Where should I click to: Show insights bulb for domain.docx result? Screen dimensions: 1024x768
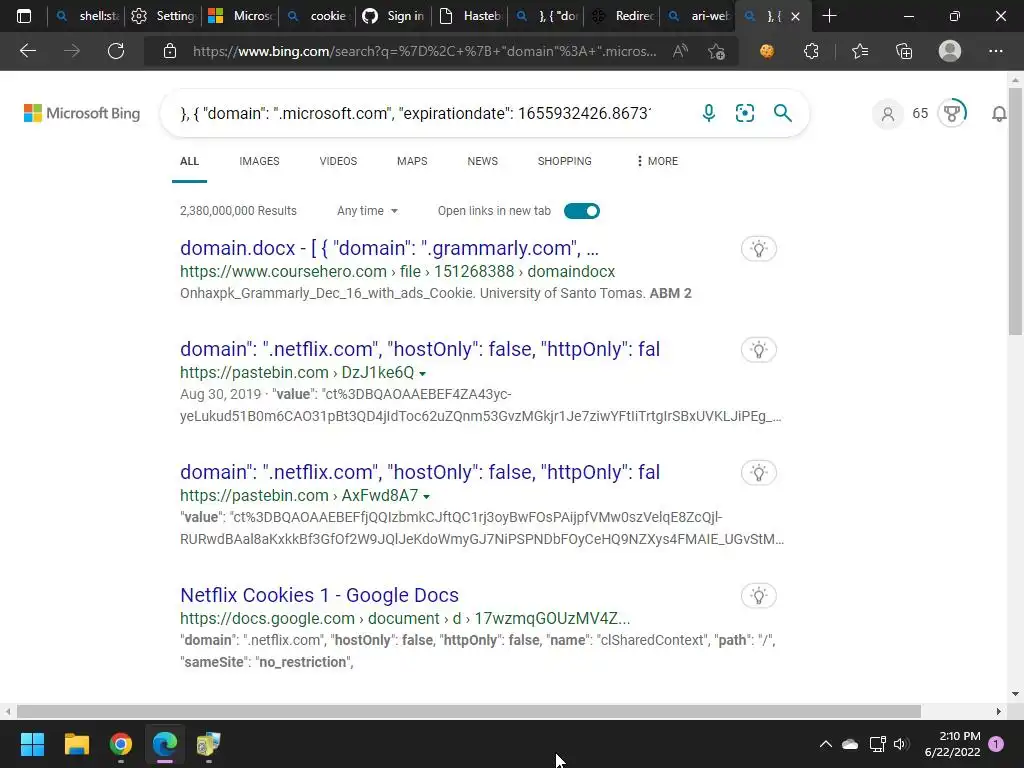click(759, 249)
